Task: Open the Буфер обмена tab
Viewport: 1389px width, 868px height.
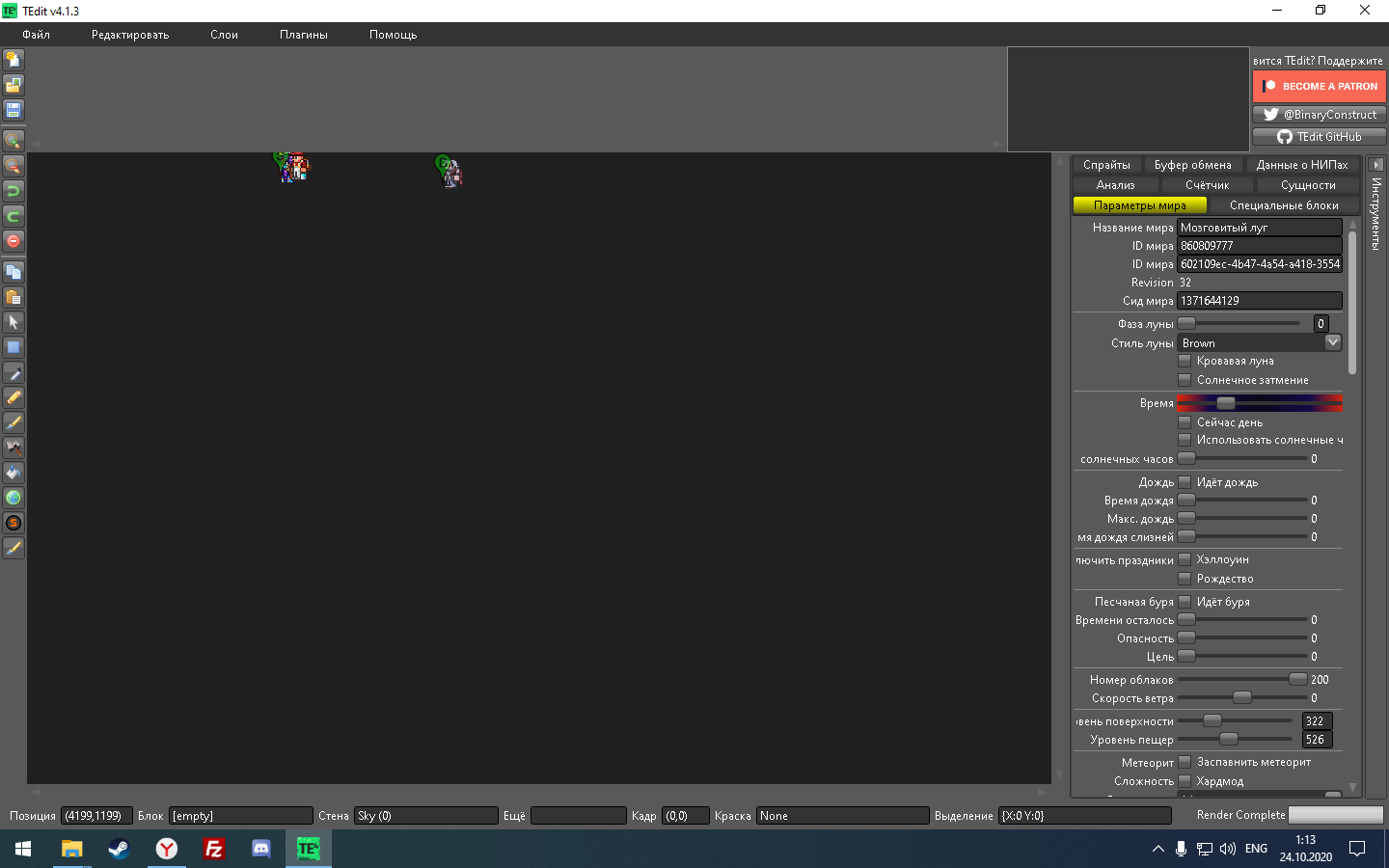Action: 1193,165
